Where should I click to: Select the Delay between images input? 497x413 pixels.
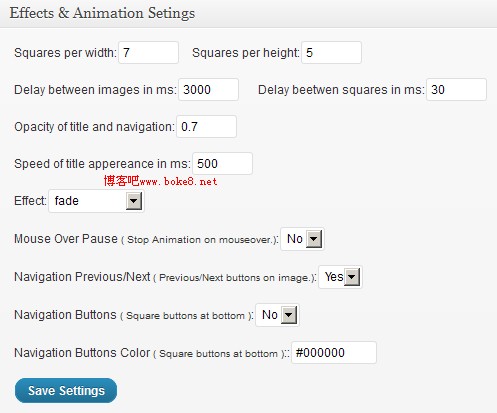click(208, 89)
